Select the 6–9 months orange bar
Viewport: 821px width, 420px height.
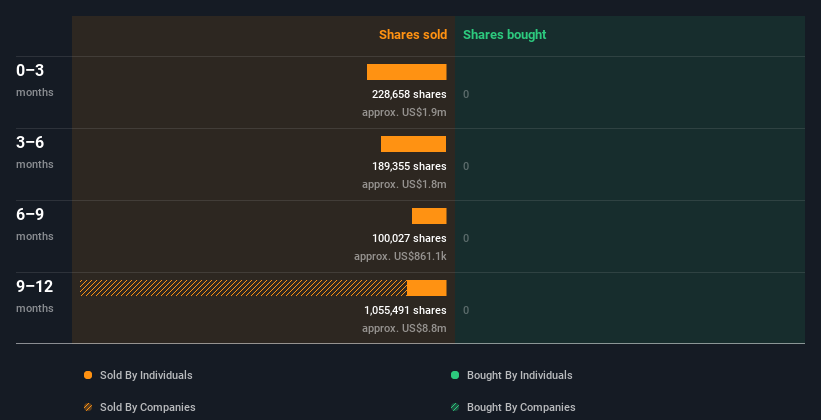(429, 216)
